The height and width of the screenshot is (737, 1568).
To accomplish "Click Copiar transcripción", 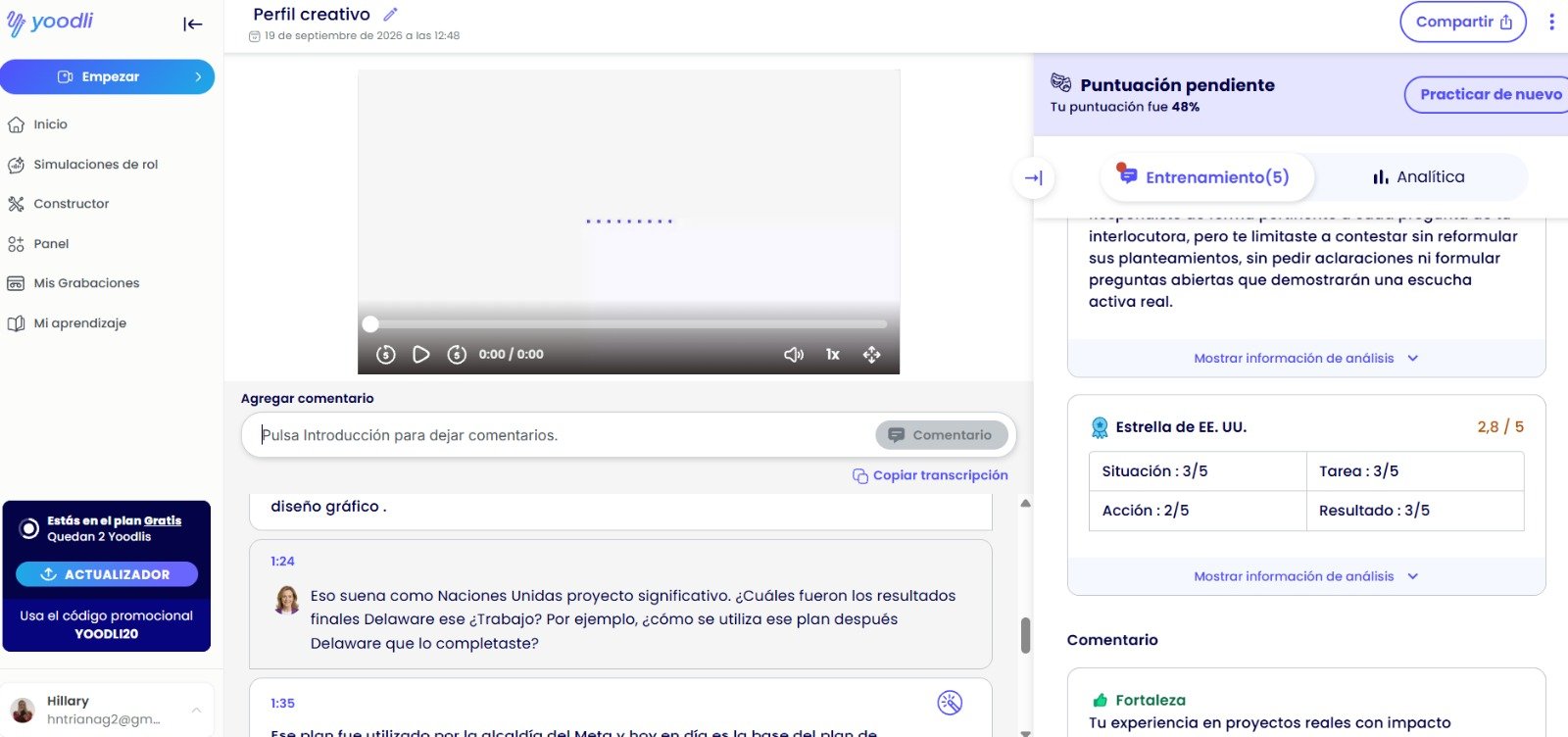I will tap(930, 475).
